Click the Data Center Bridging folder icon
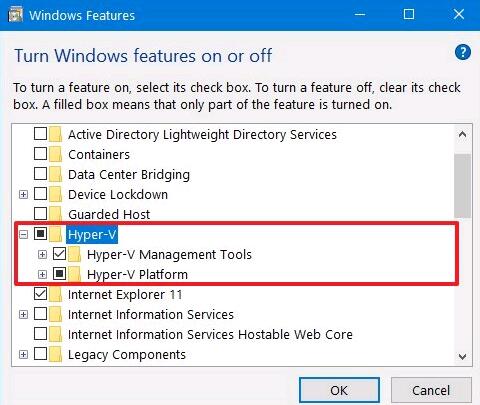 56,174
